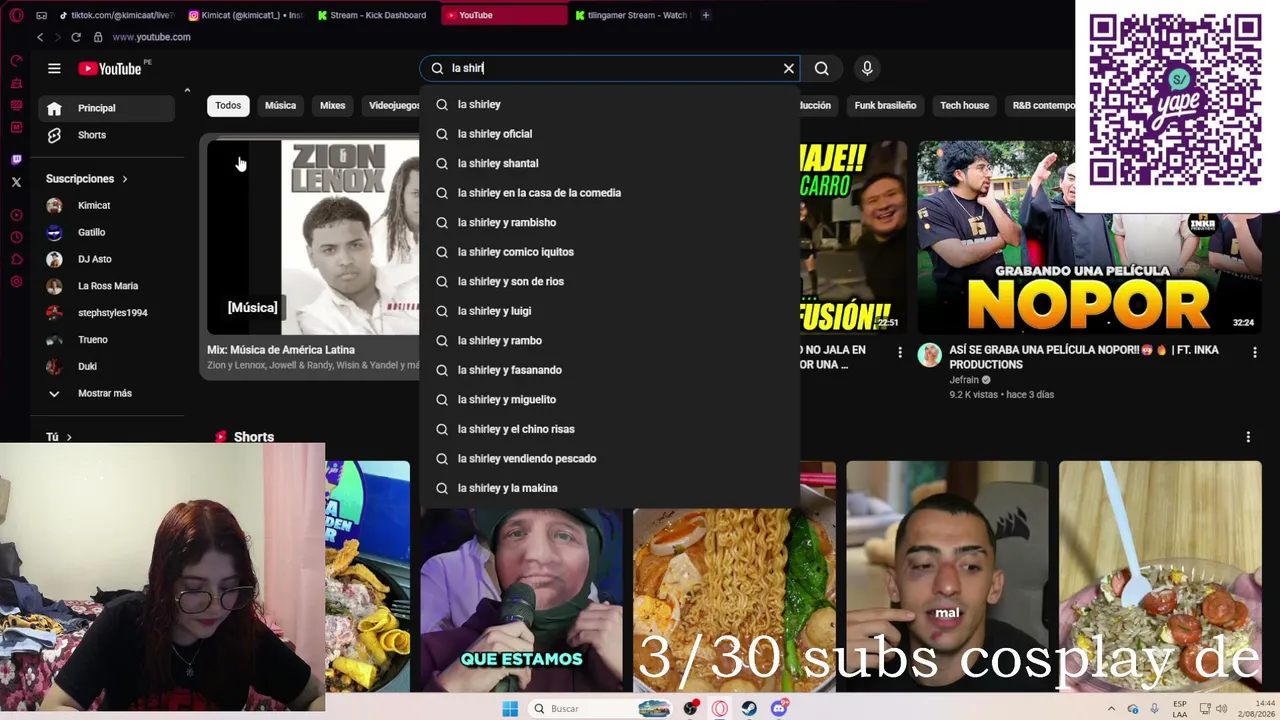Choose suggestion "la shirley y luigi"
The image size is (1280, 720).
click(x=610, y=311)
